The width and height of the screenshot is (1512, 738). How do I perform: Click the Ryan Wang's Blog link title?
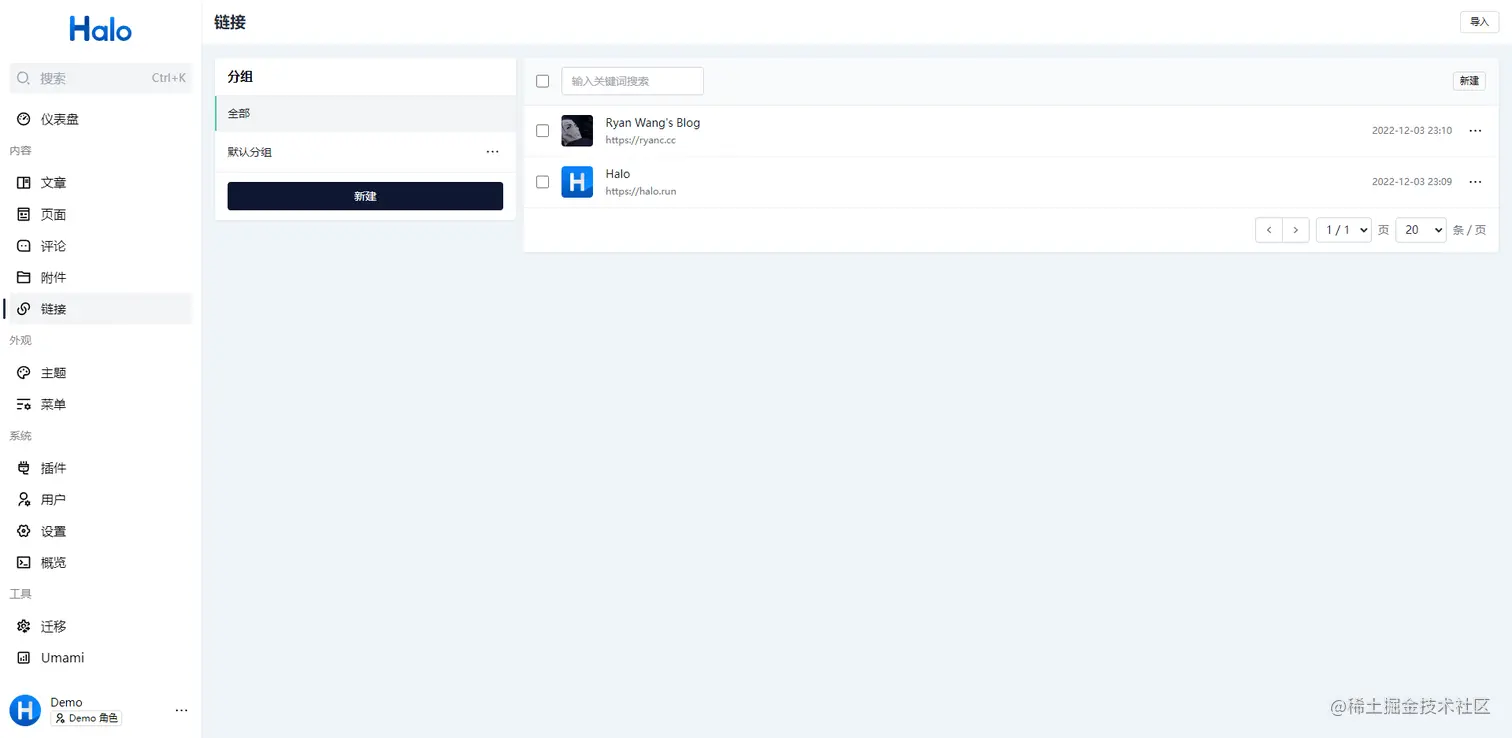pyautogui.click(x=653, y=123)
